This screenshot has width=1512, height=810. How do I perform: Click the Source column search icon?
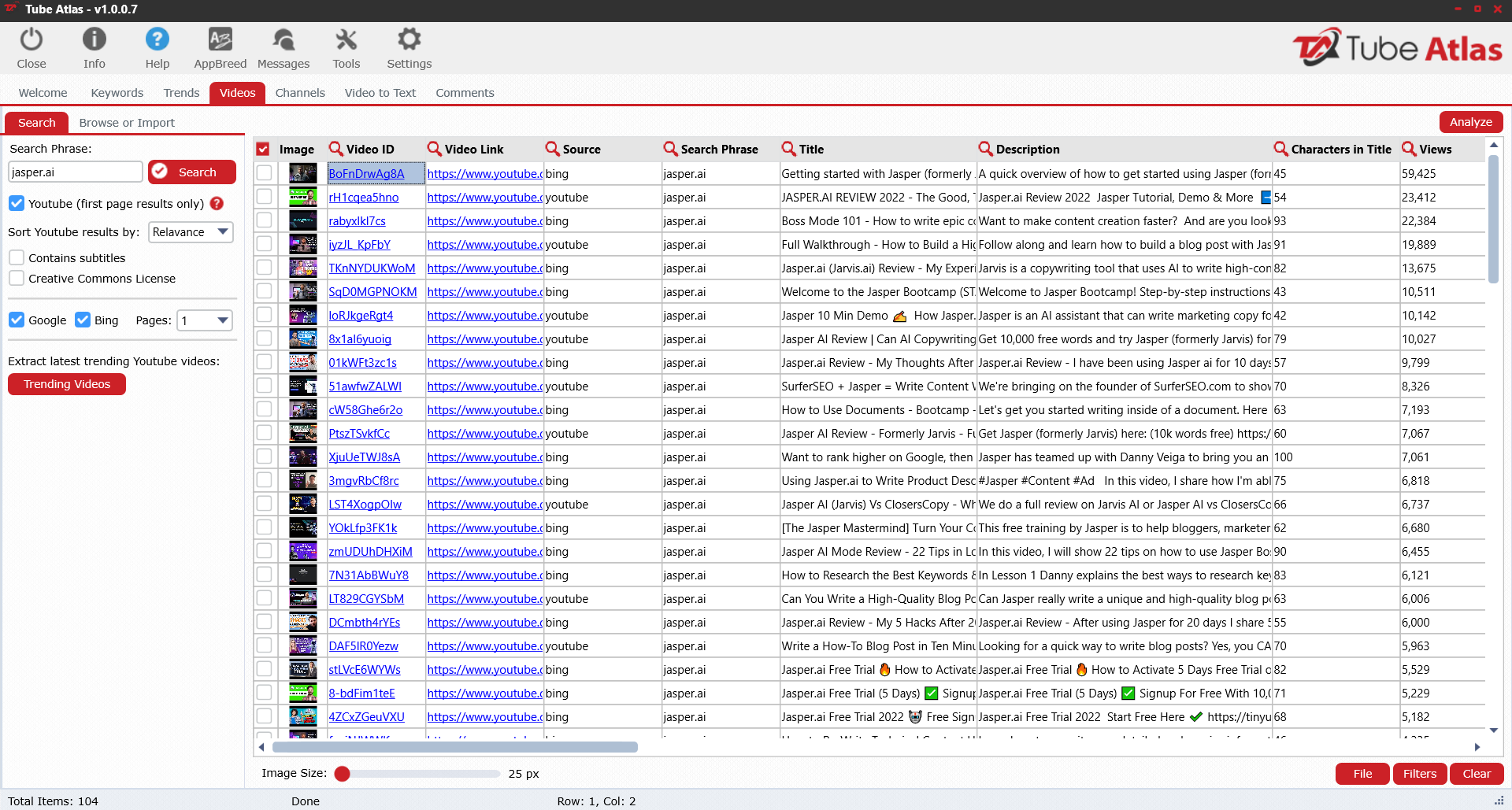553,149
